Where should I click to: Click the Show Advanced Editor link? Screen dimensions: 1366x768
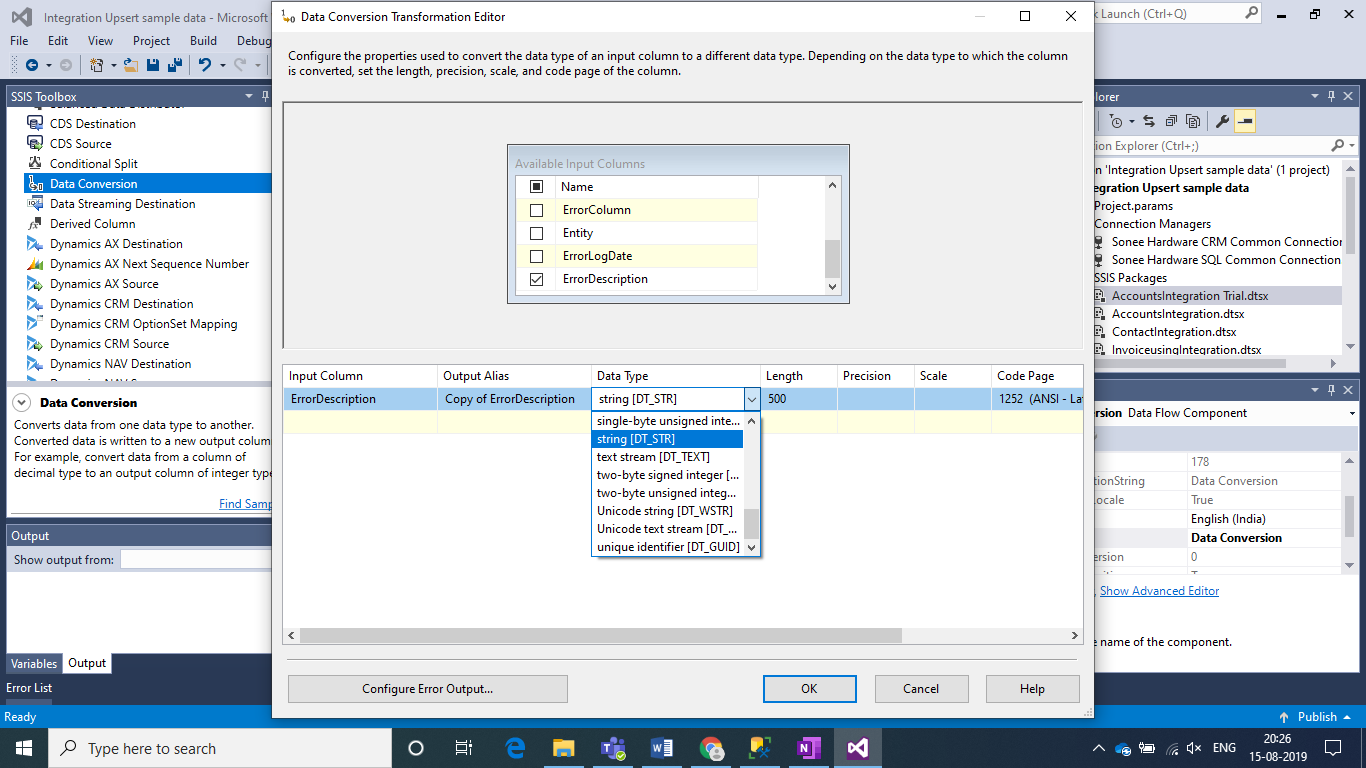point(1159,591)
